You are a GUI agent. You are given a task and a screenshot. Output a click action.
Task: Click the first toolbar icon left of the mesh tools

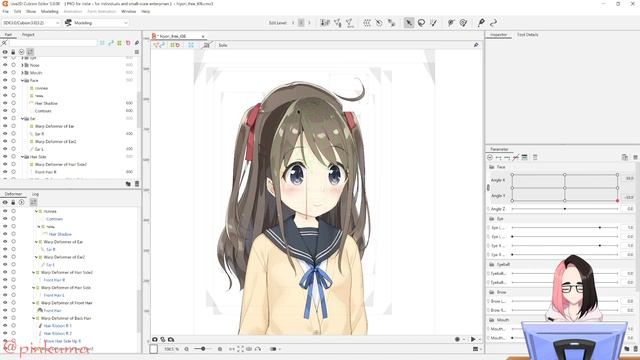(325, 23)
